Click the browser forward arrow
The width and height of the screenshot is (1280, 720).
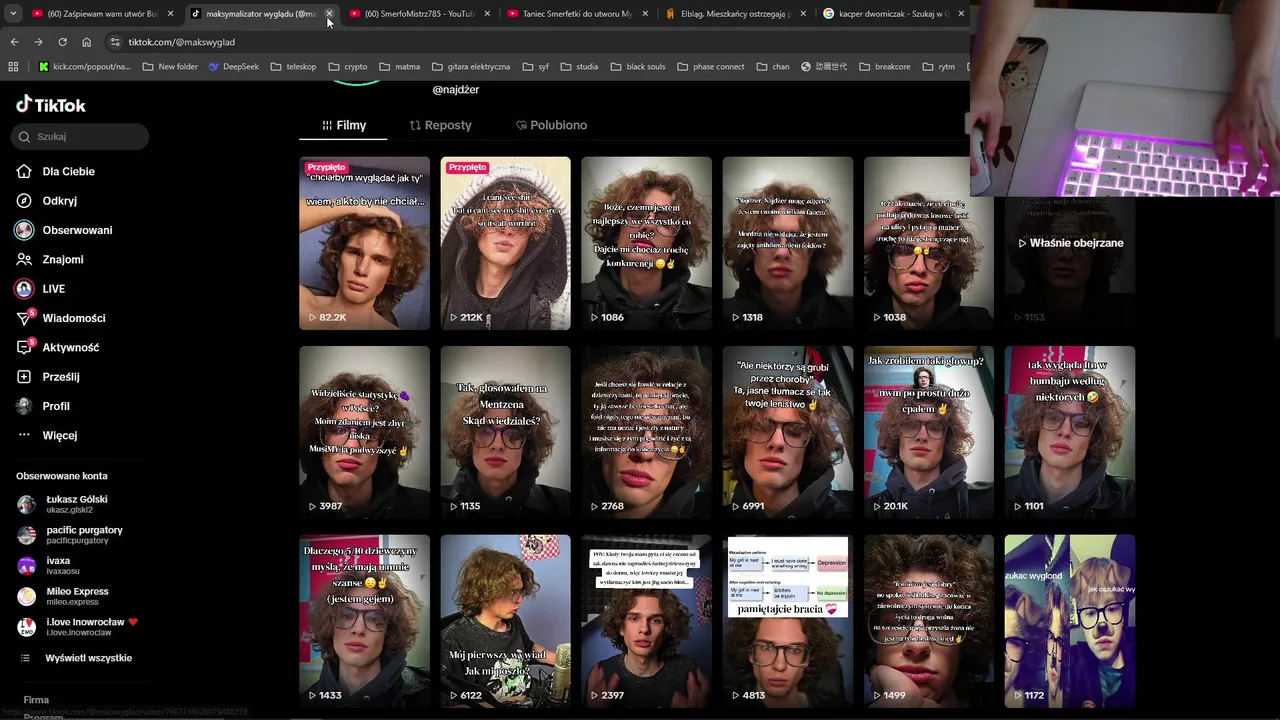click(38, 42)
